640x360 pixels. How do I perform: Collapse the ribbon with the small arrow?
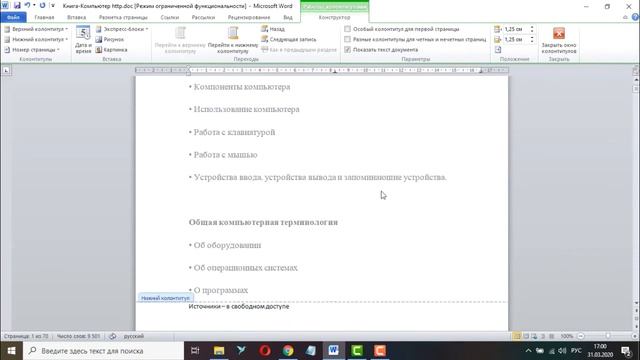tap(625, 17)
